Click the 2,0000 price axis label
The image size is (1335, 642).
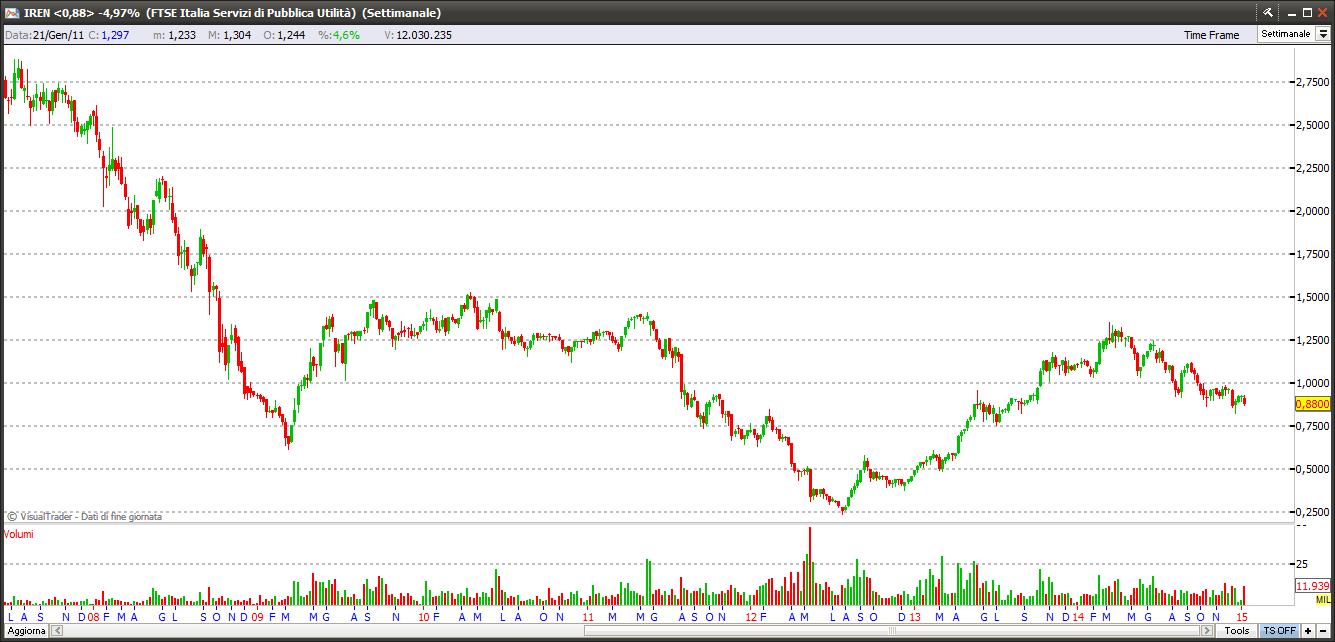click(1312, 211)
